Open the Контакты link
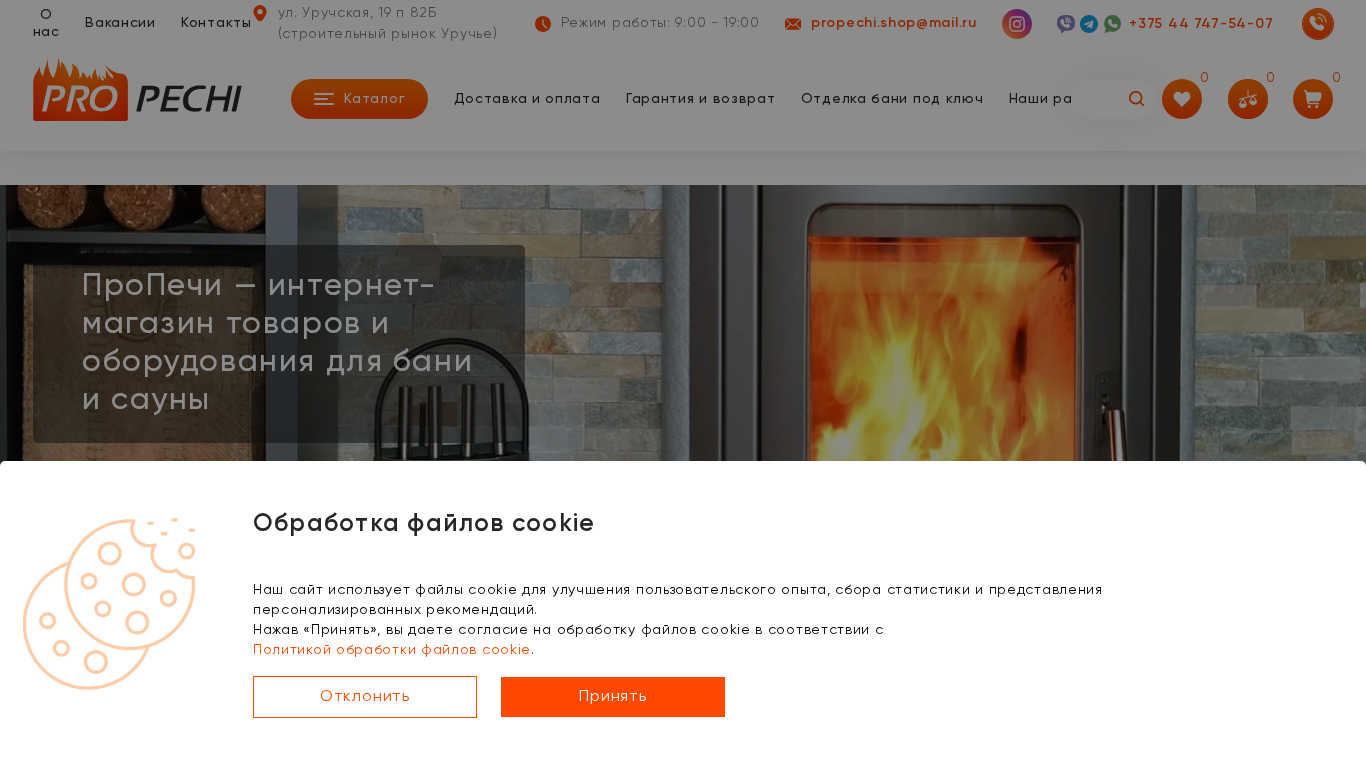Image resolution: width=1366 pixels, height=768 pixels. pos(216,23)
